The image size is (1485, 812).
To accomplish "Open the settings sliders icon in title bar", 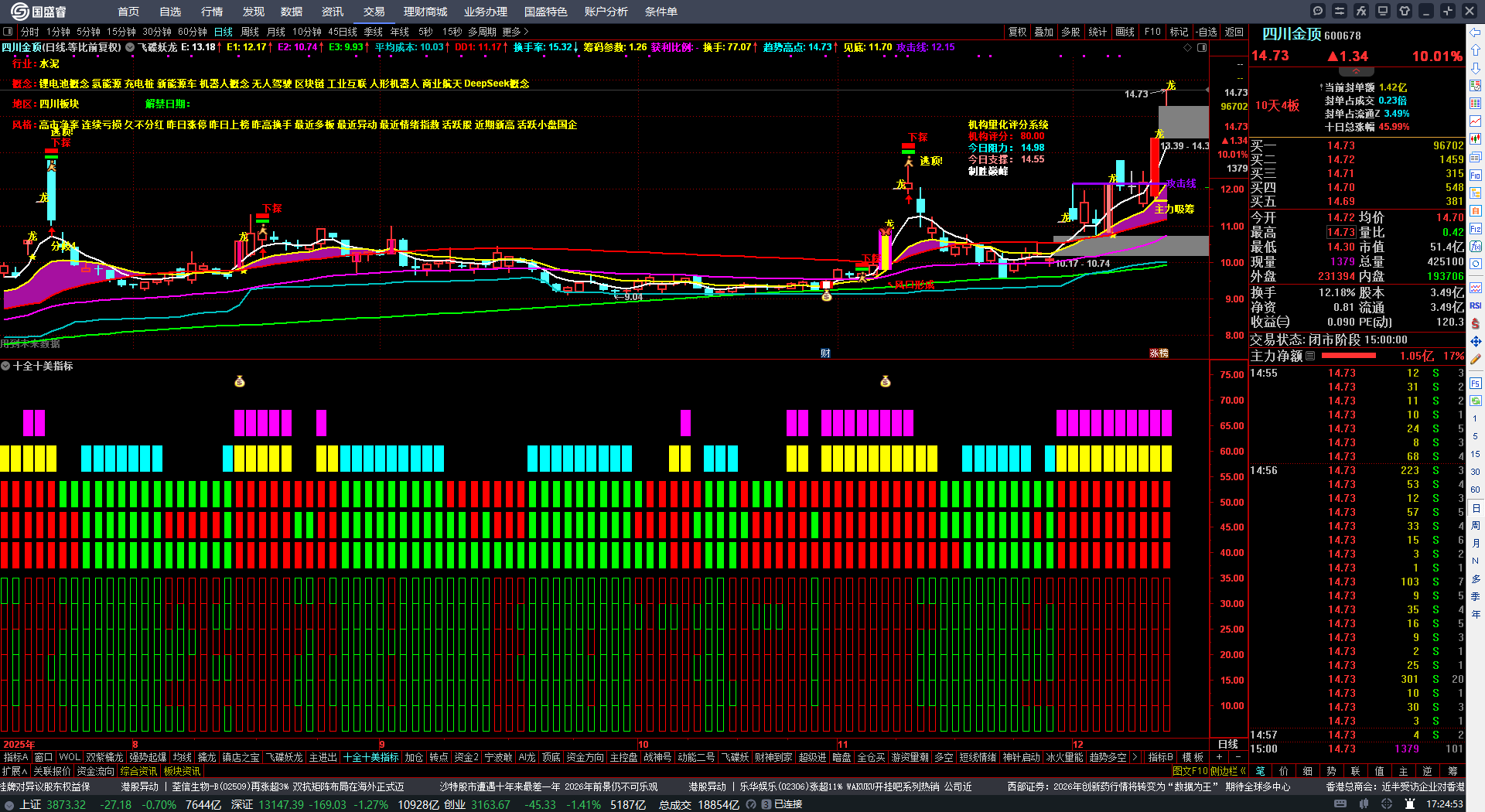I will (x=1340, y=11).
